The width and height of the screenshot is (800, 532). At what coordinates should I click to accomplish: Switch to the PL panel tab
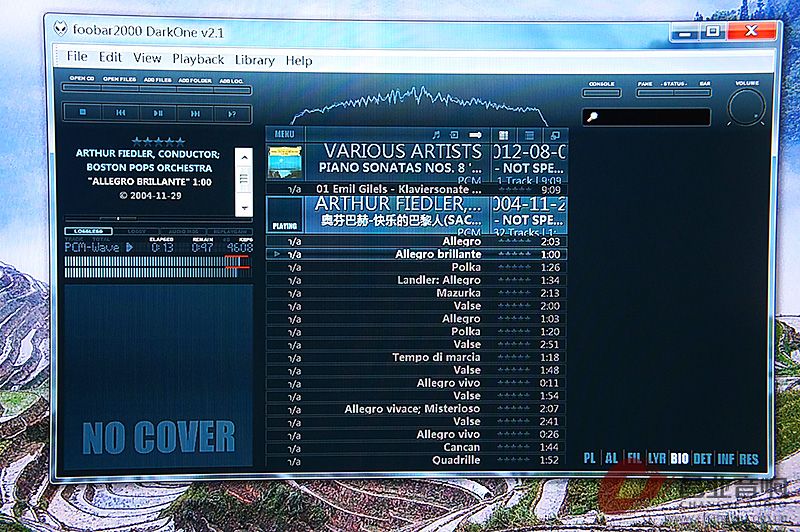(x=589, y=458)
